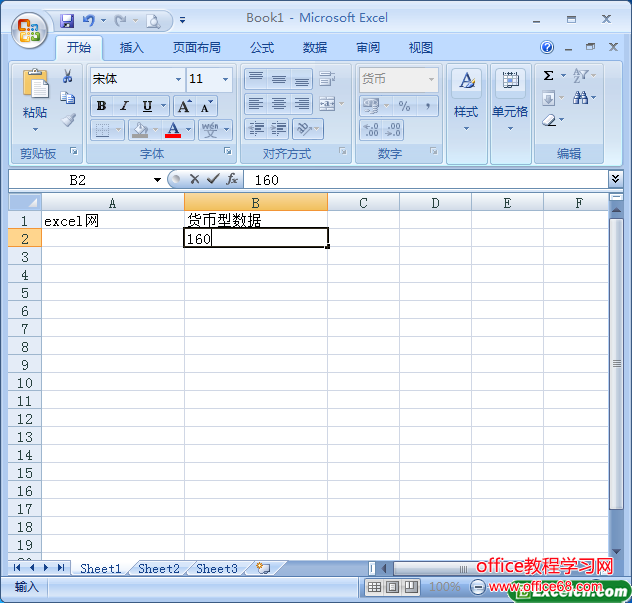Activate the Format Painter brush

point(68,120)
